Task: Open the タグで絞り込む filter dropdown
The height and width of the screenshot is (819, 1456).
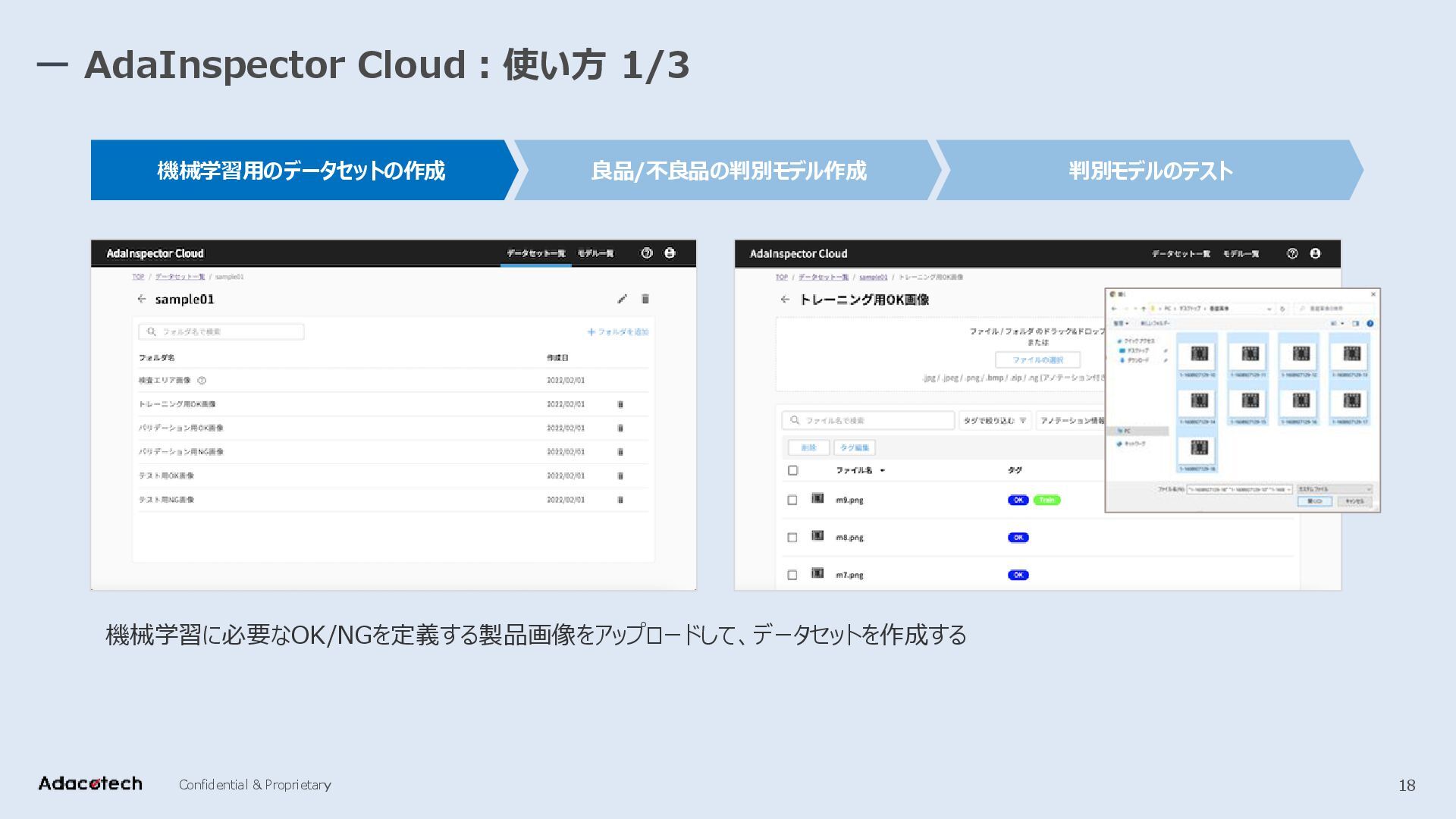Action: (x=995, y=420)
